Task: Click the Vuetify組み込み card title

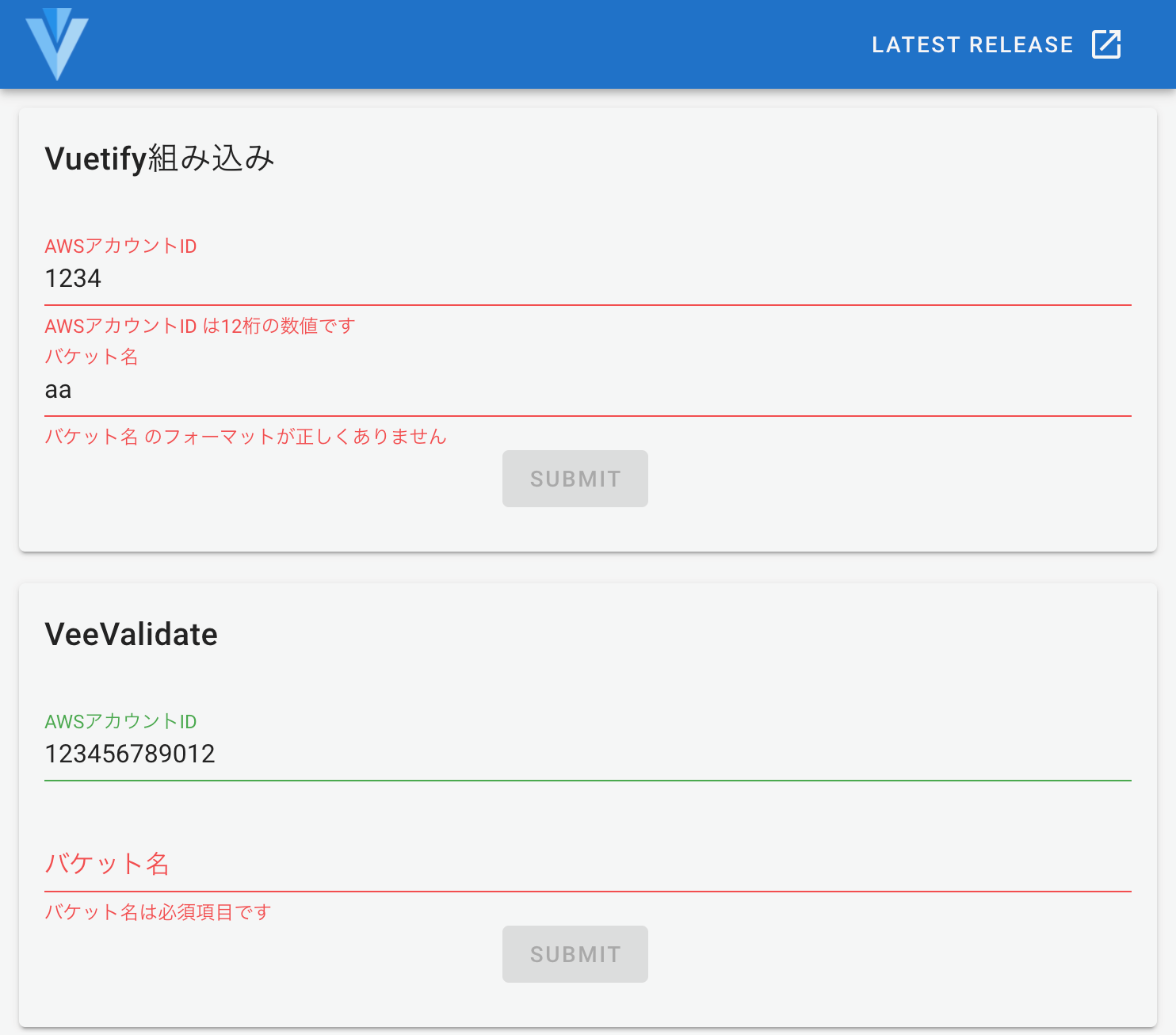Action: point(160,158)
